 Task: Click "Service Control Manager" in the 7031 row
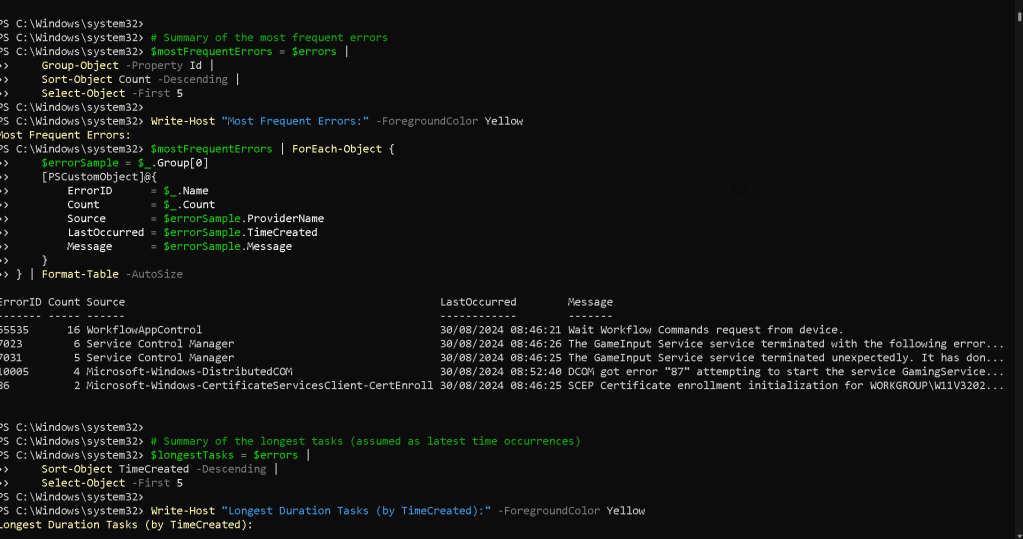point(160,358)
